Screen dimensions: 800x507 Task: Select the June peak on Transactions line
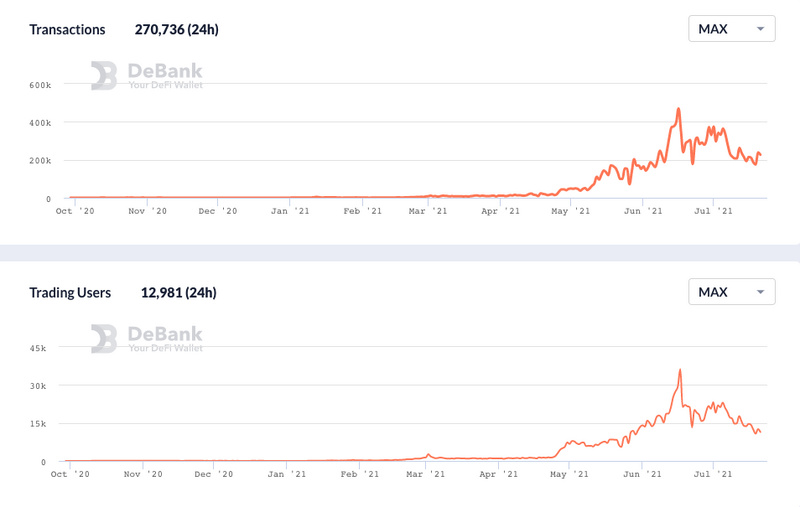click(x=679, y=109)
